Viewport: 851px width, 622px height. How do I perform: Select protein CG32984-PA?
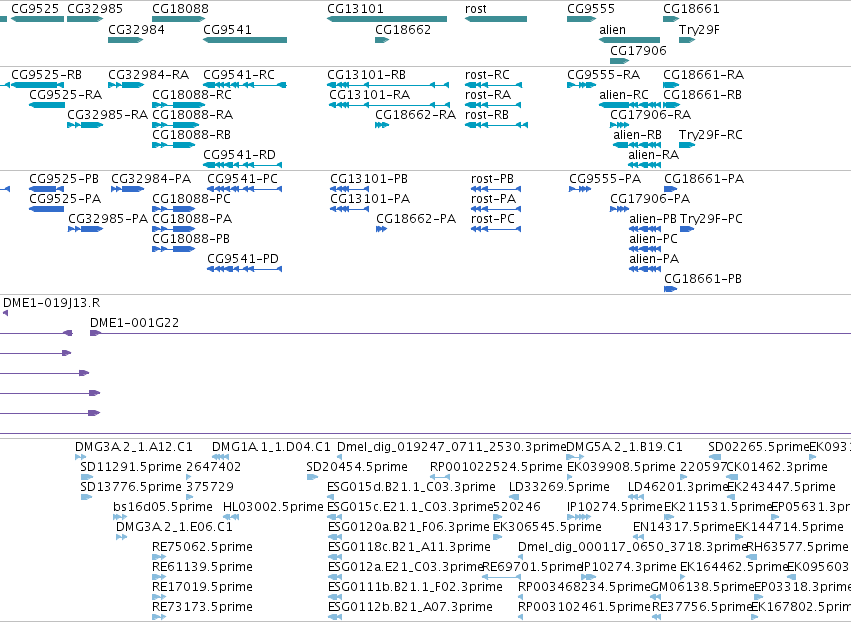point(127,189)
